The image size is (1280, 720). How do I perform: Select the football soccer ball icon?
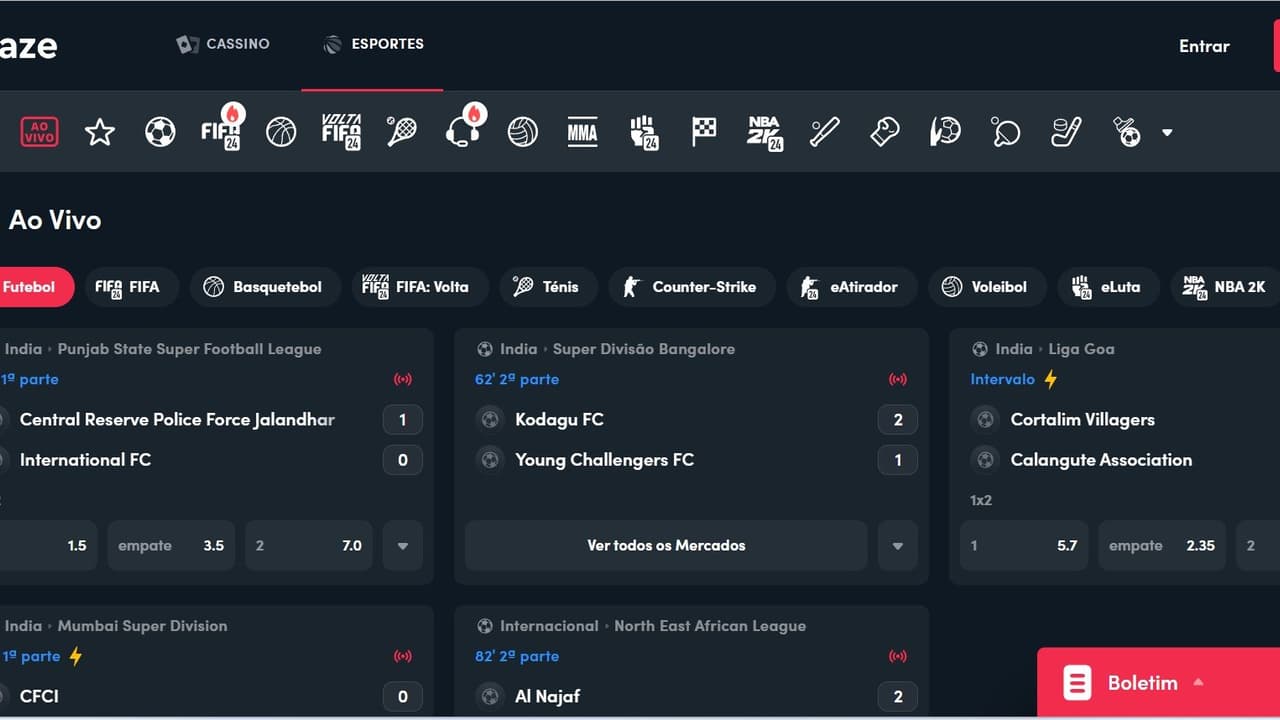pos(160,132)
